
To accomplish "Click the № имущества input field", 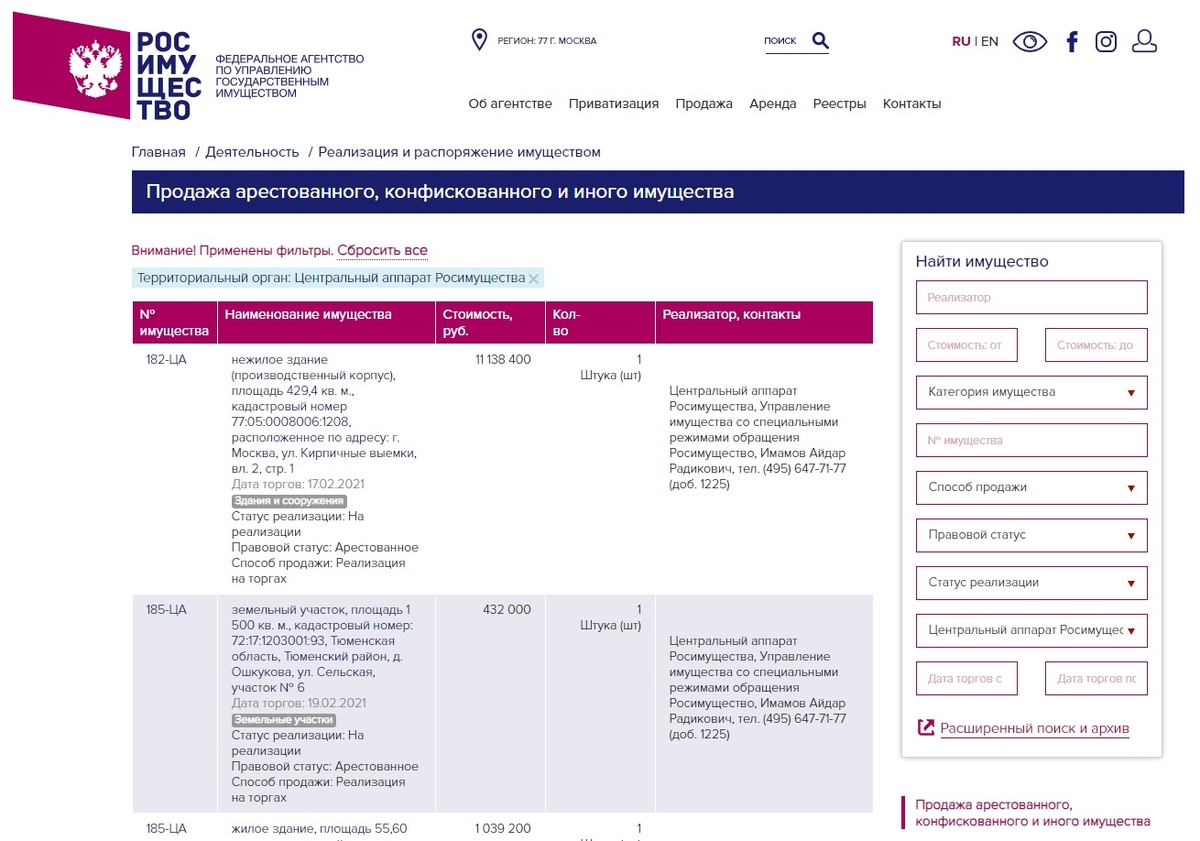I will [1031, 440].
